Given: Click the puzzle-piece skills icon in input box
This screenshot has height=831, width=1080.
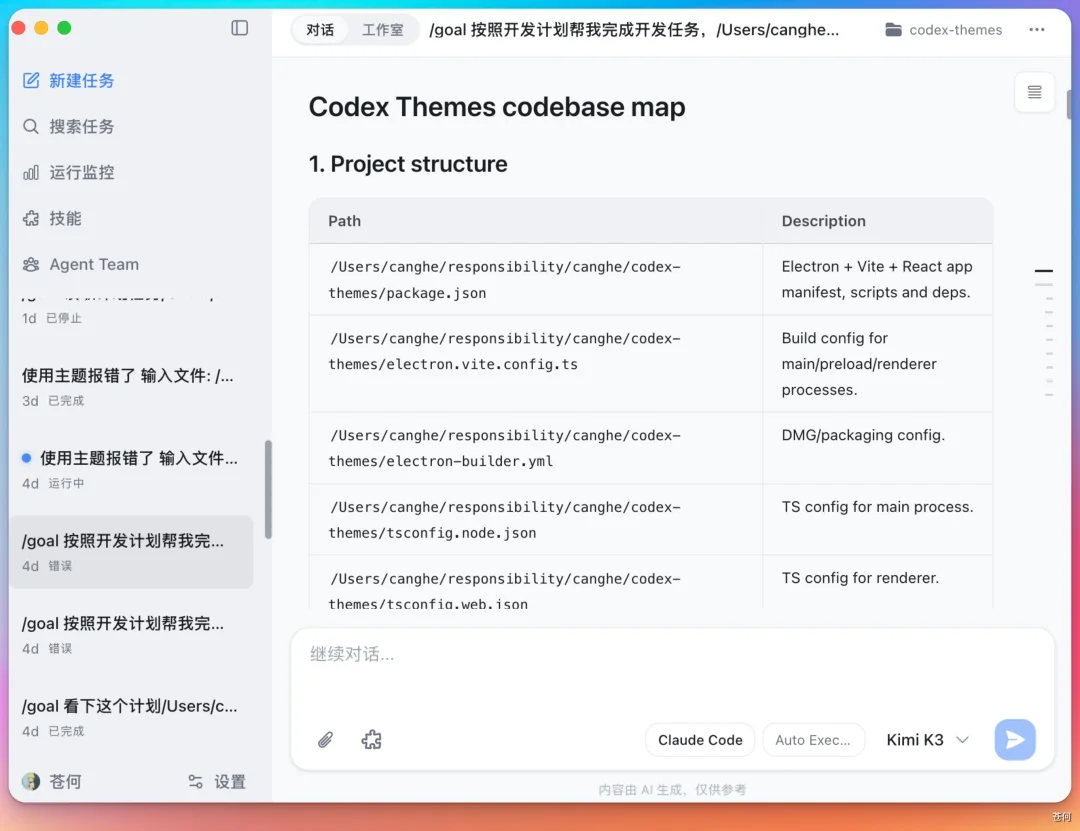Looking at the screenshot, I should point(371,740).
